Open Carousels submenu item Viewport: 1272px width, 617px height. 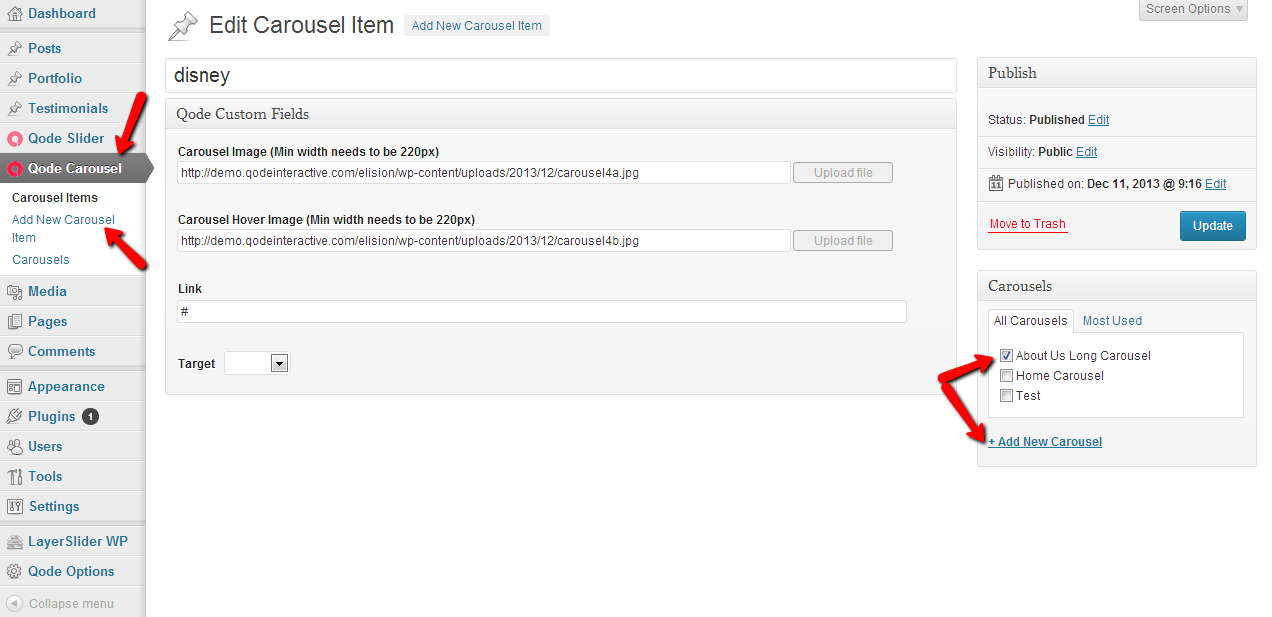click(x=41, y=260)
